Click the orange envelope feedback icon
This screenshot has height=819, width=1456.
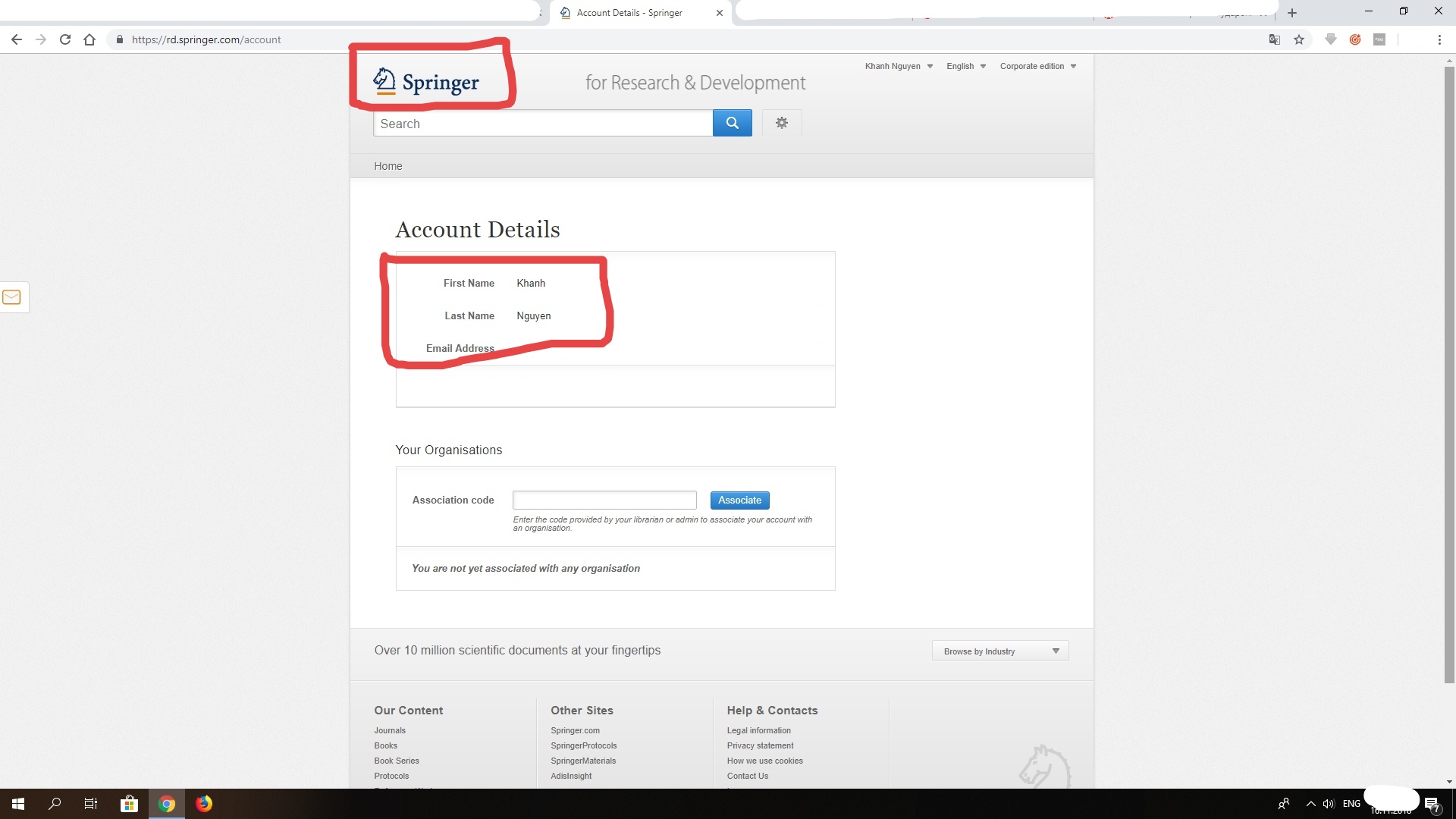12,297
